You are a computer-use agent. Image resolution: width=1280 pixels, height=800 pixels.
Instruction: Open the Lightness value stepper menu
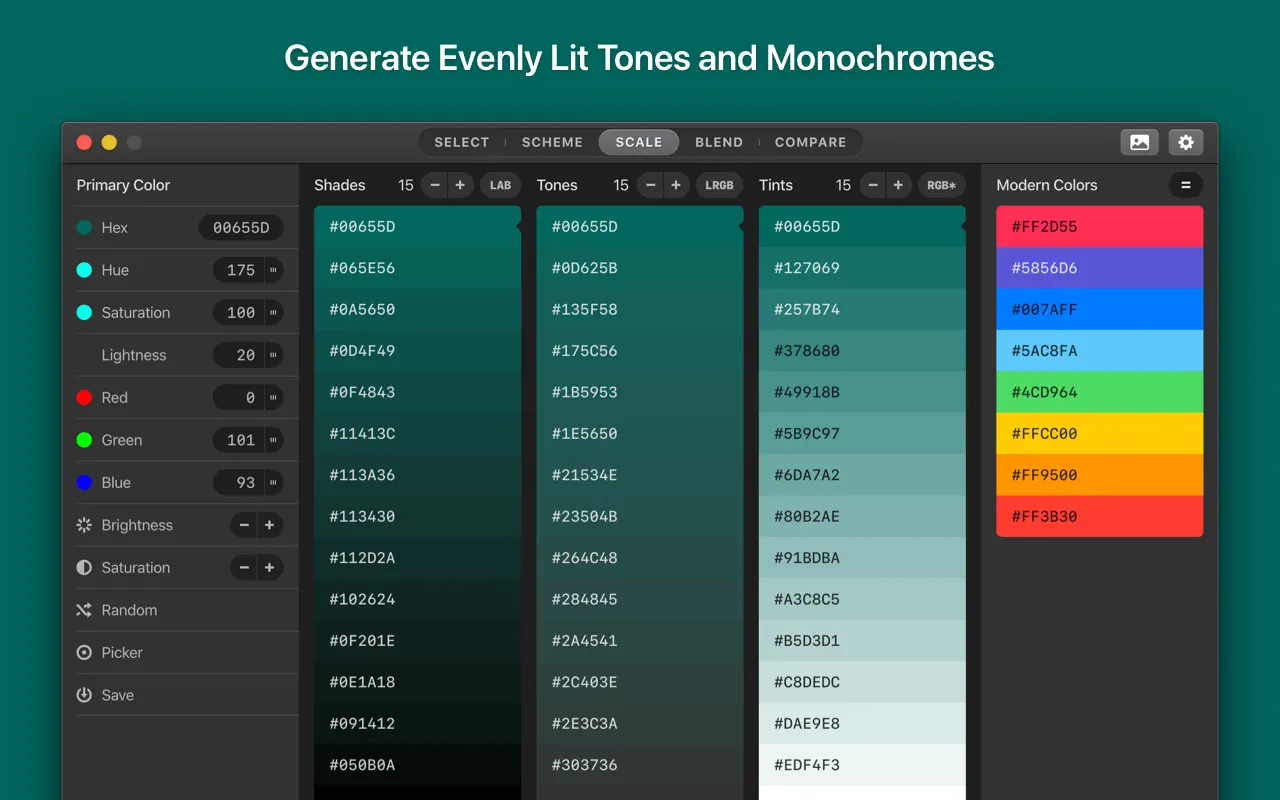[x=272, y=355]
